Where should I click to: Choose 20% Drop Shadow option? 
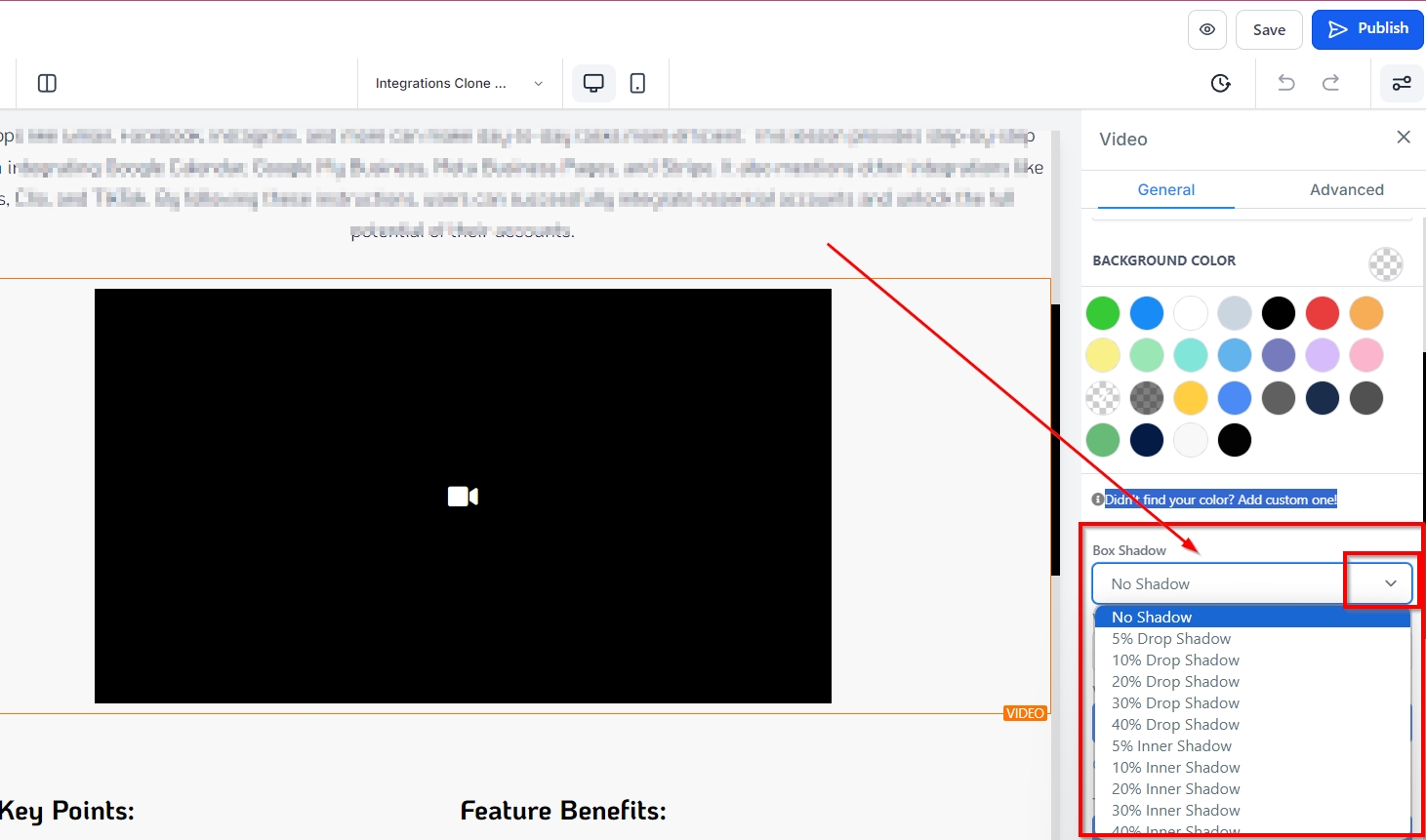1175,681
